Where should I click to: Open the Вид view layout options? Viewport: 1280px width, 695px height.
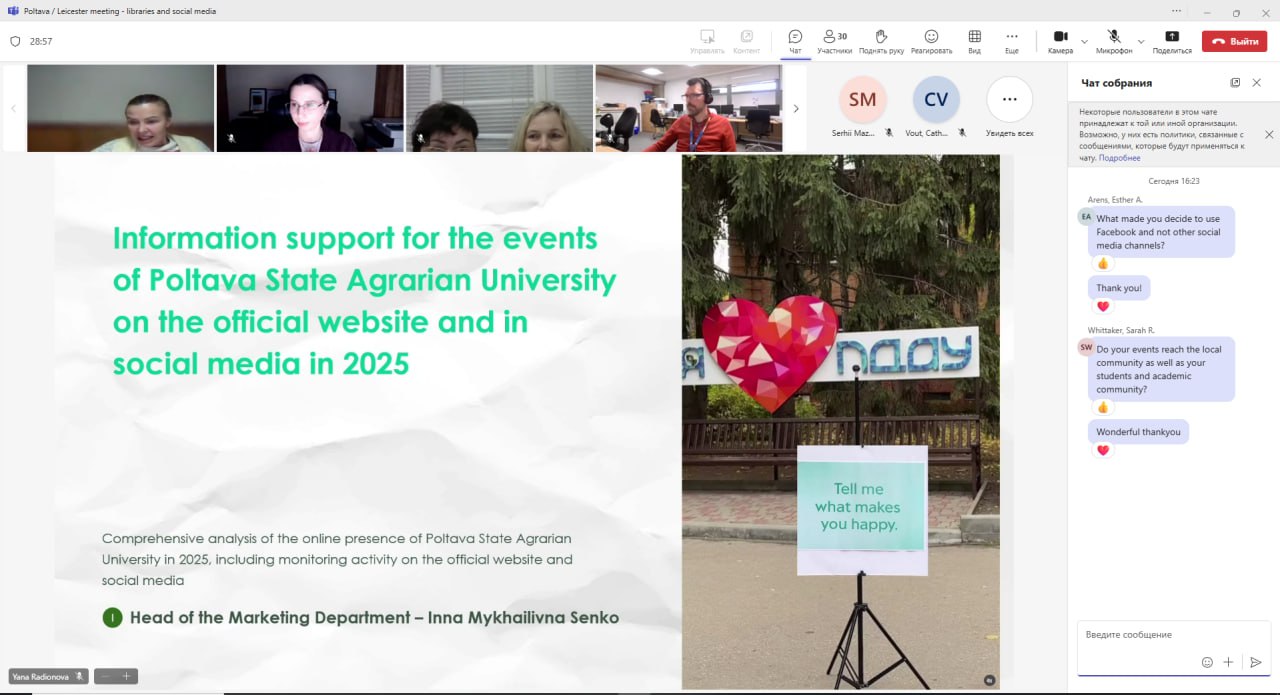(974, 37)
